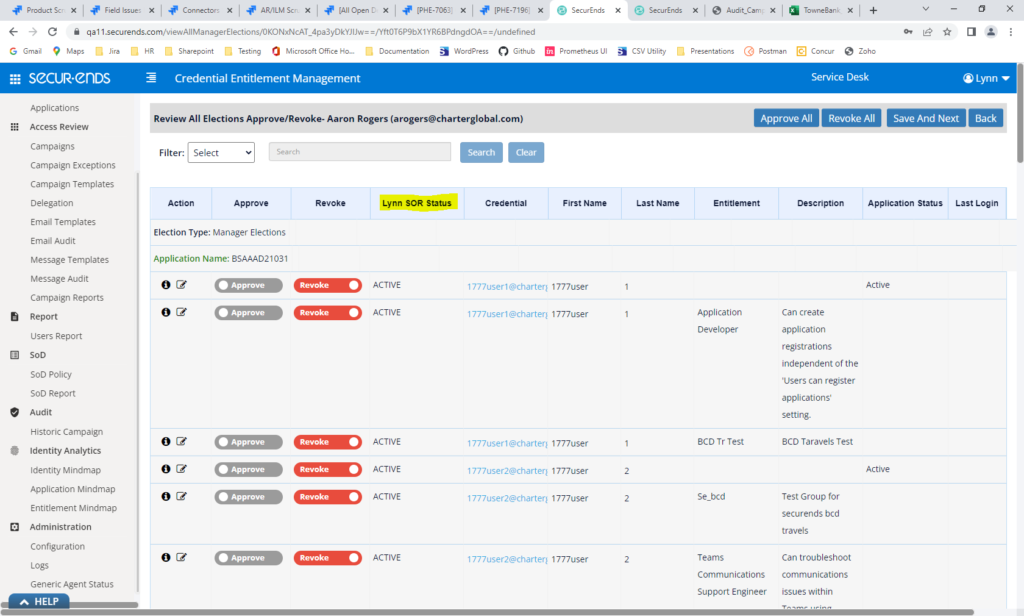Click edit icon in Se_bcd row

[x=182, y=496]
